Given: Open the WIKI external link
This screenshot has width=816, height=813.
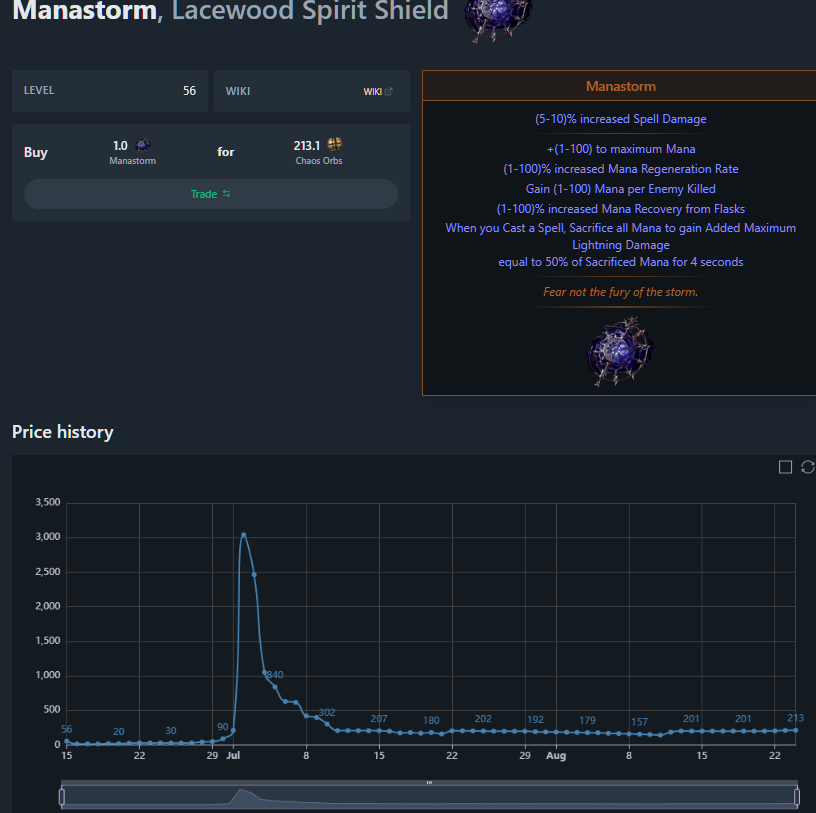Looking at the screenshot, I should tap(378, 92).
